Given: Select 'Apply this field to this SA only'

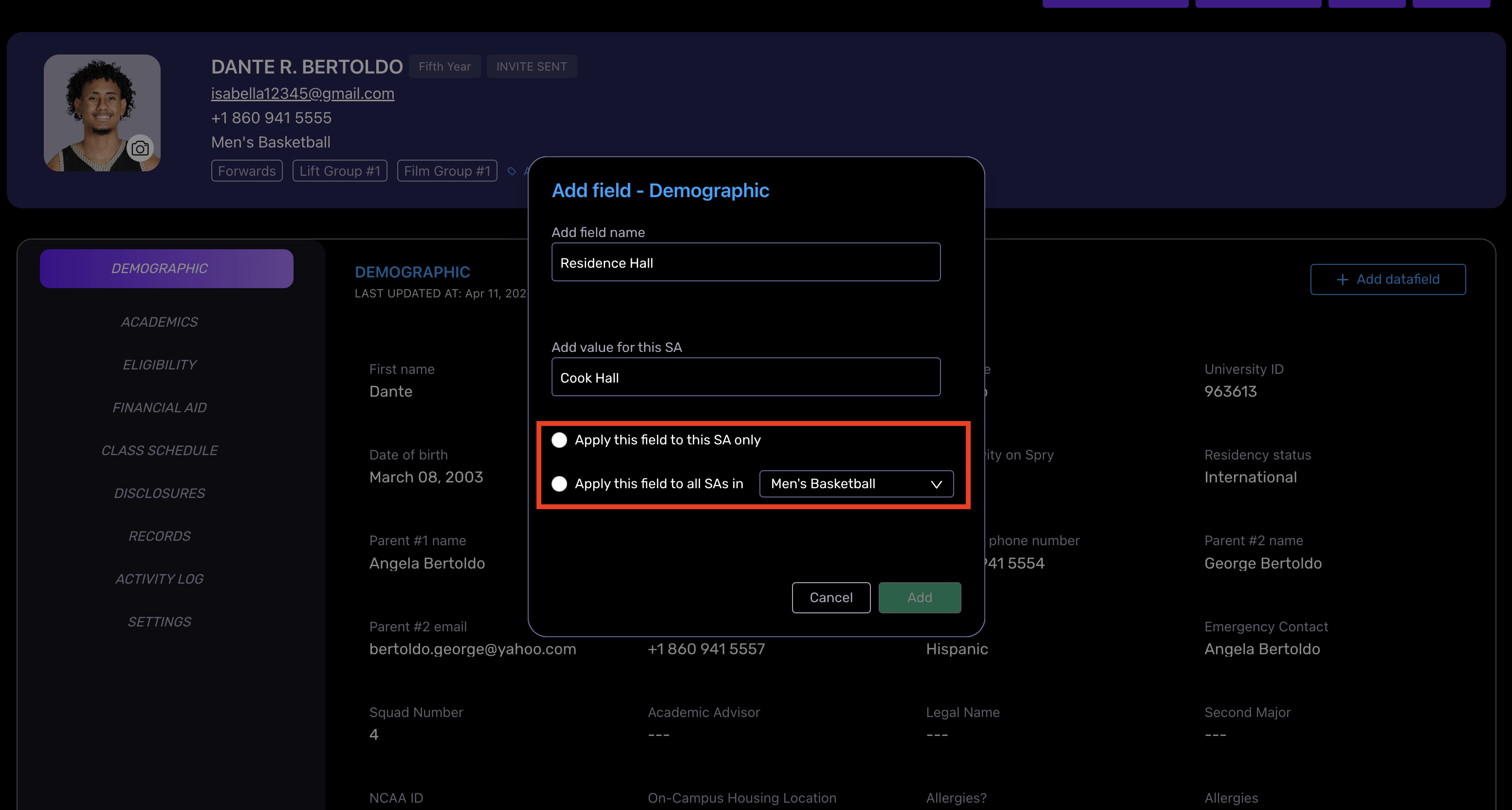Looking at the screenshot, I should pos(559,440).
